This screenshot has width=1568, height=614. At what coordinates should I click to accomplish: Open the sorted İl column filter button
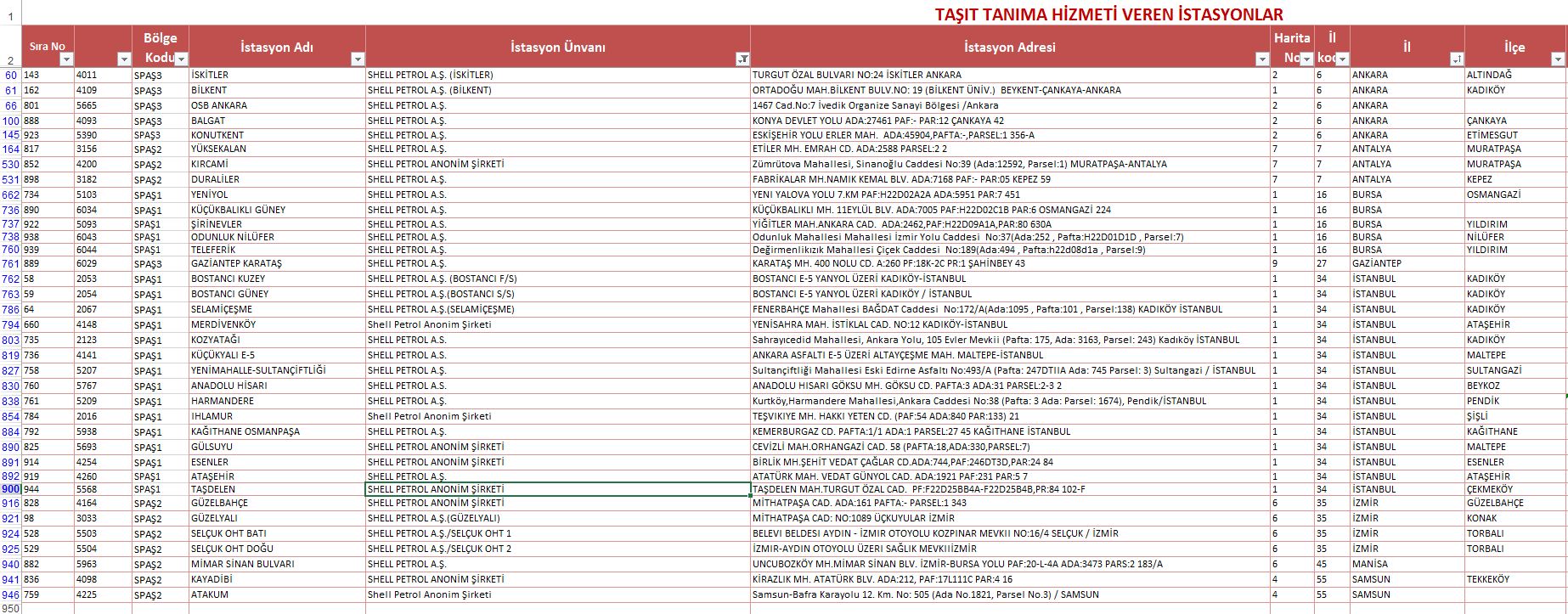1457,59
